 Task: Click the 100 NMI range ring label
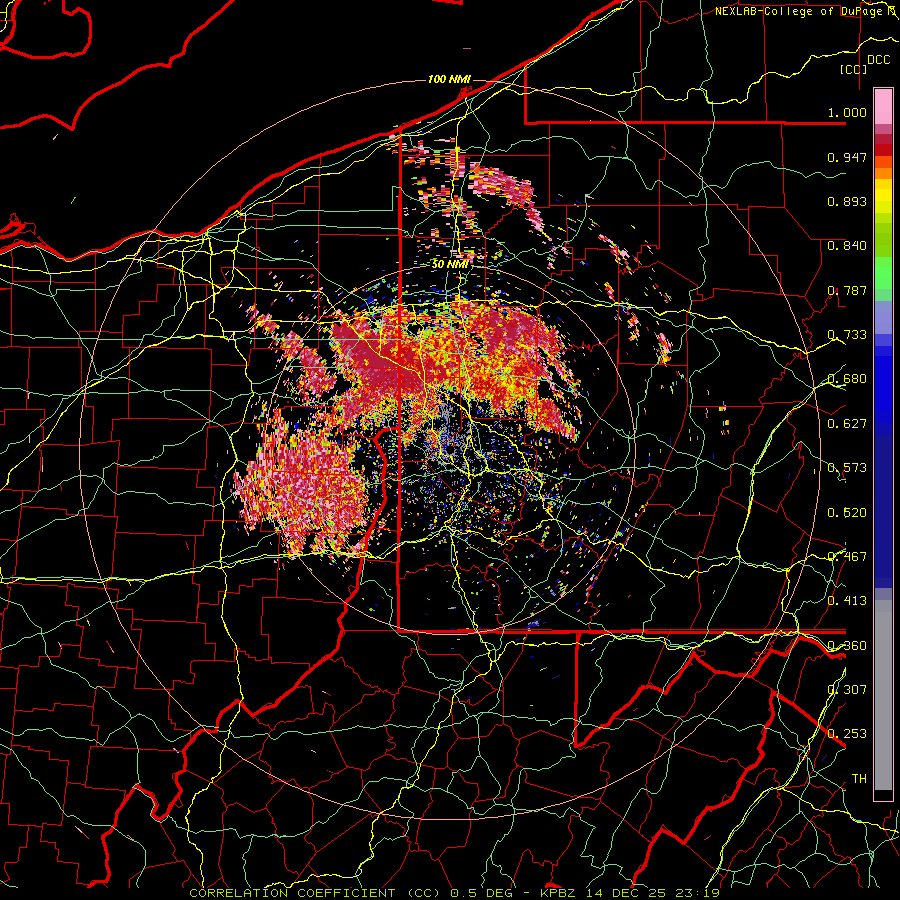click(x=449, y=79)
